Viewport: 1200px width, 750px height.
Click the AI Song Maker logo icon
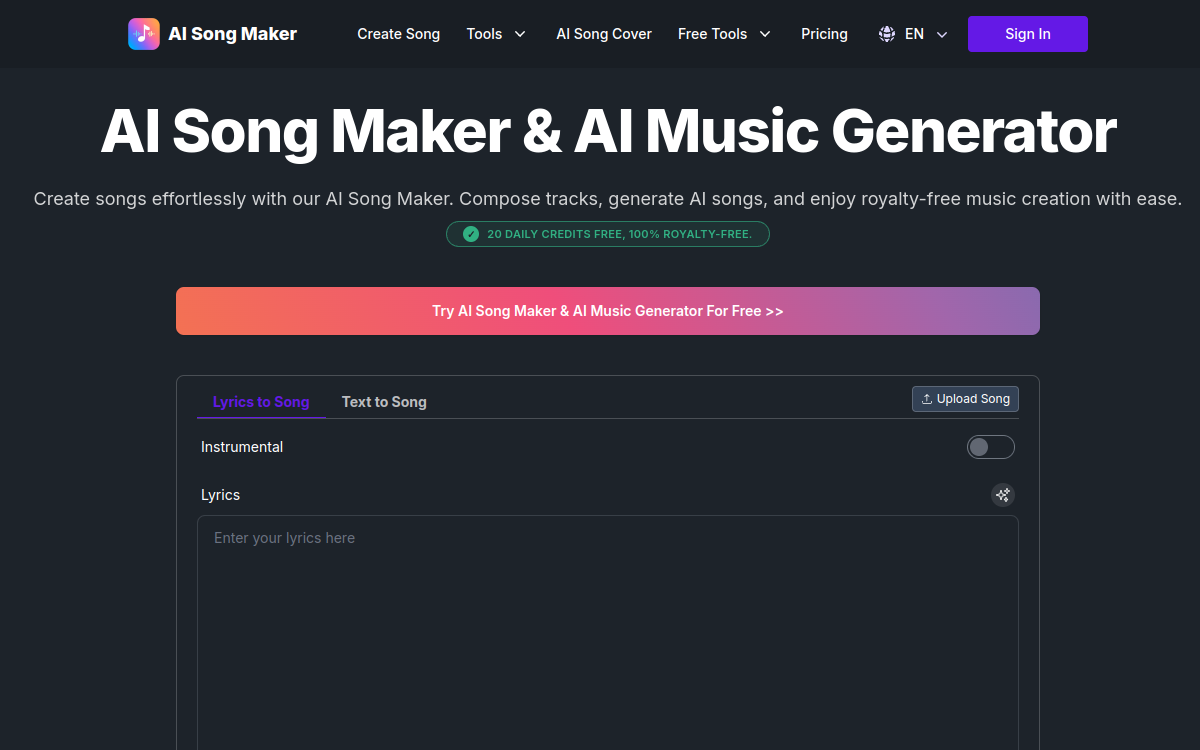pos(144,34)
